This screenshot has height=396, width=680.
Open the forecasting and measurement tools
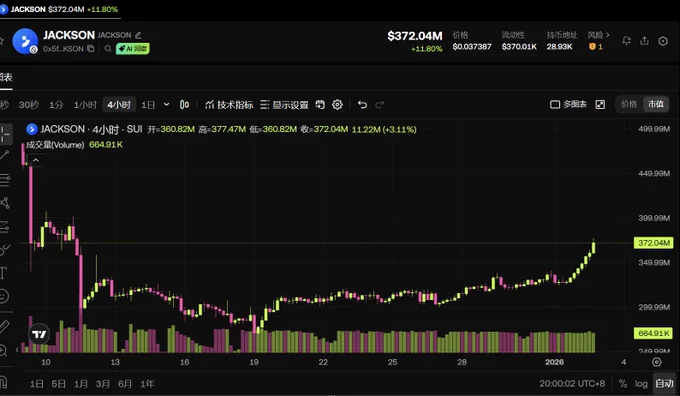coord(4,226)
